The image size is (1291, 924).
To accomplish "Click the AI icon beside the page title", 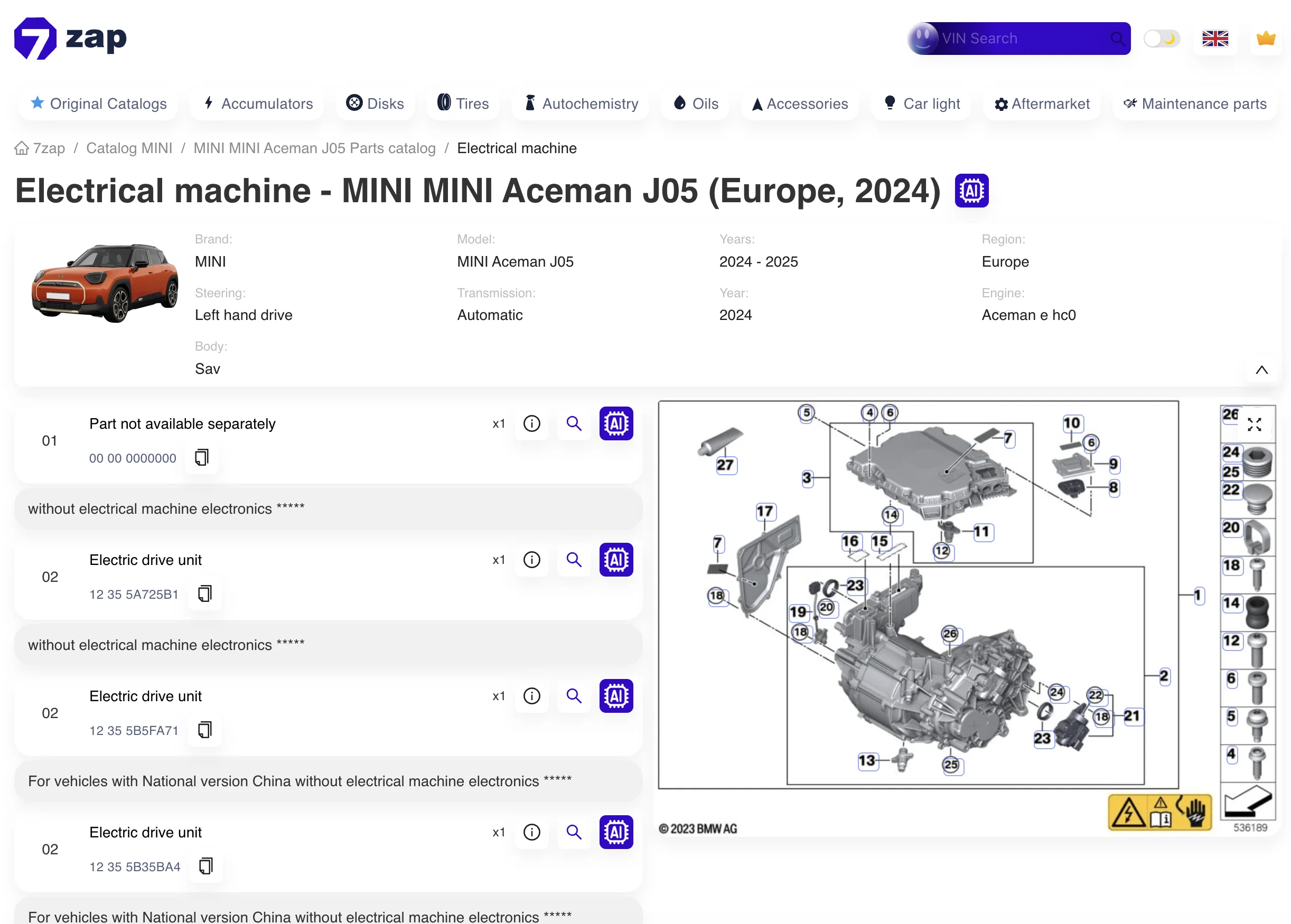I will tap(971, 191).
